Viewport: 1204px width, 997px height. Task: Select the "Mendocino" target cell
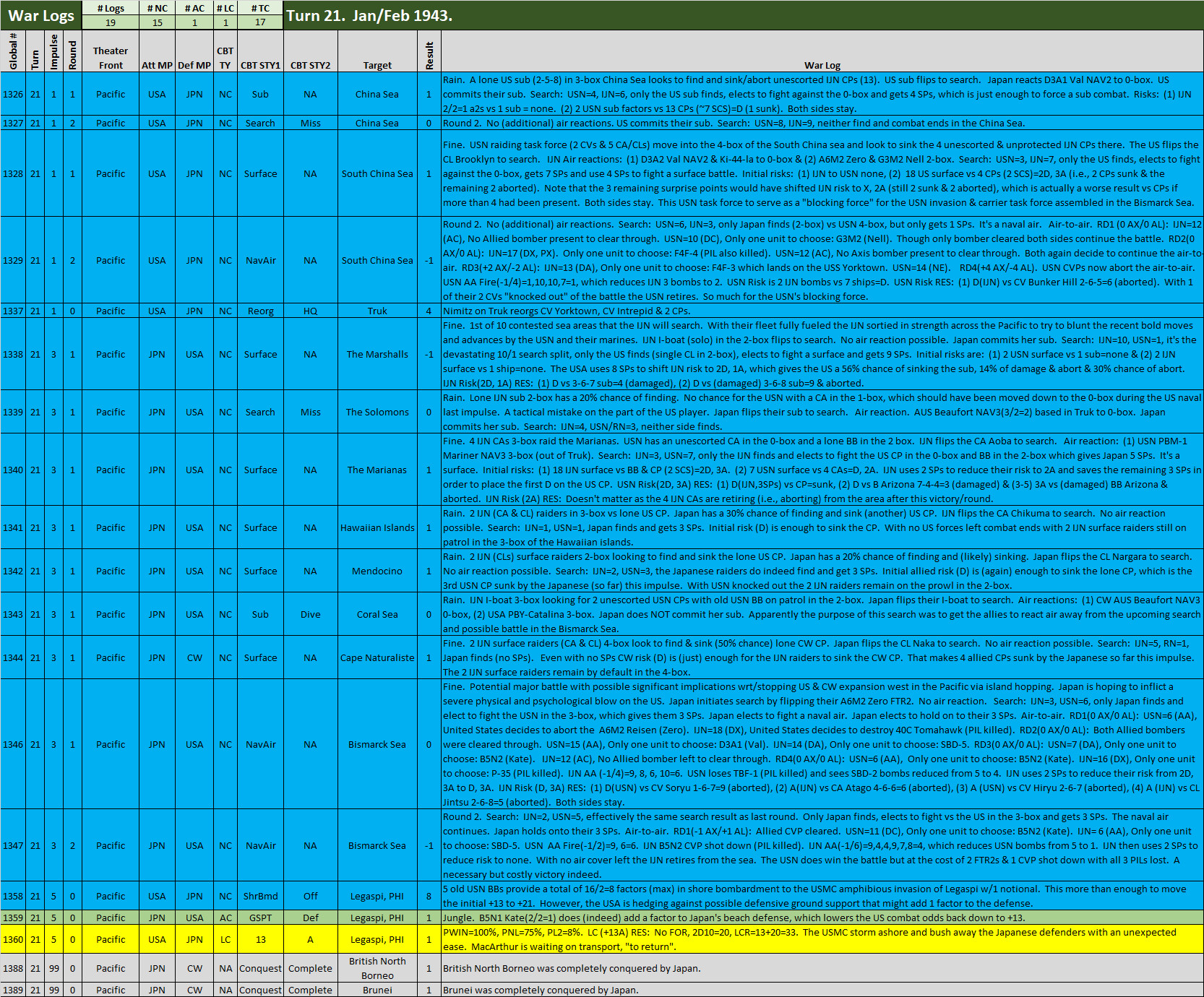[377, 571]
